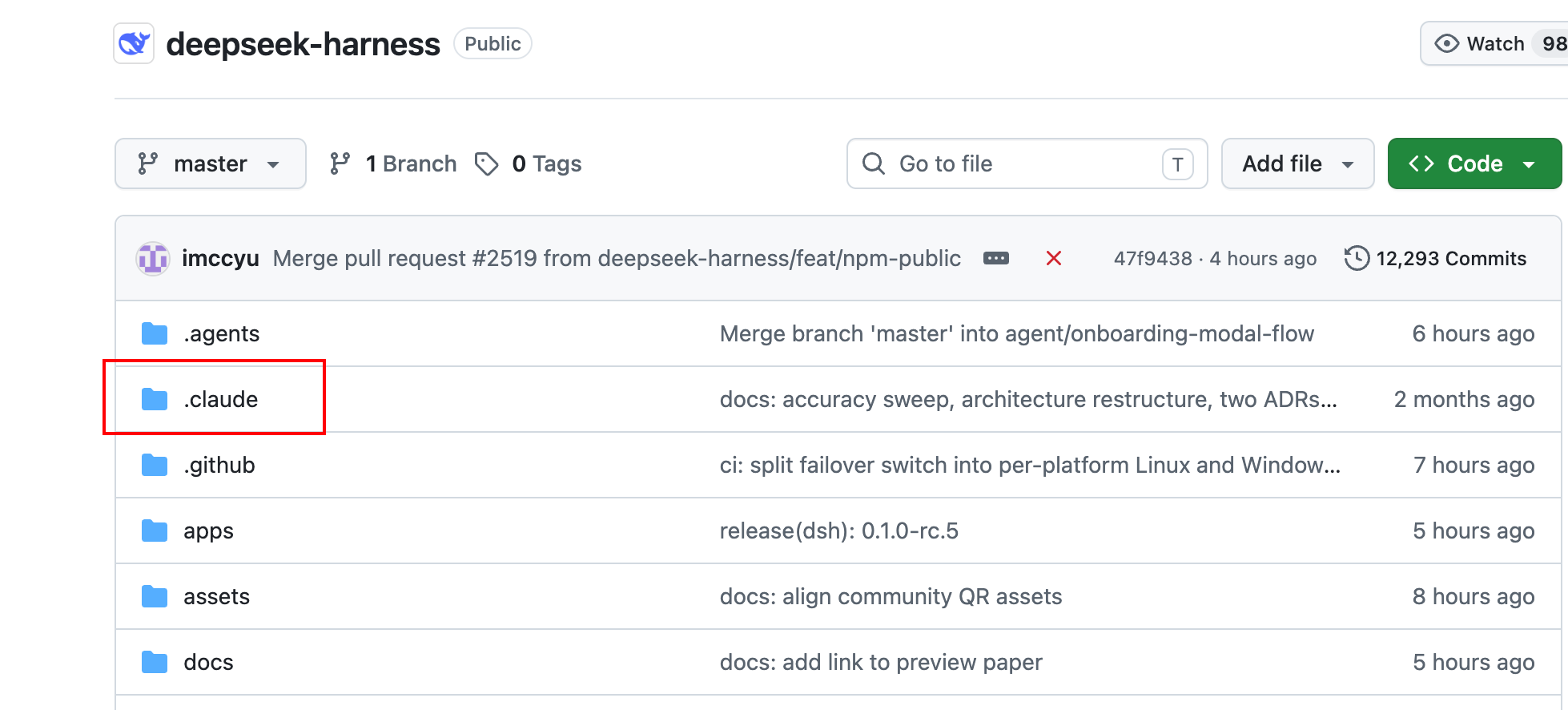View the 0 Tags link
This screenshot has height=710, width=1568.
click(x=529, y=163)
